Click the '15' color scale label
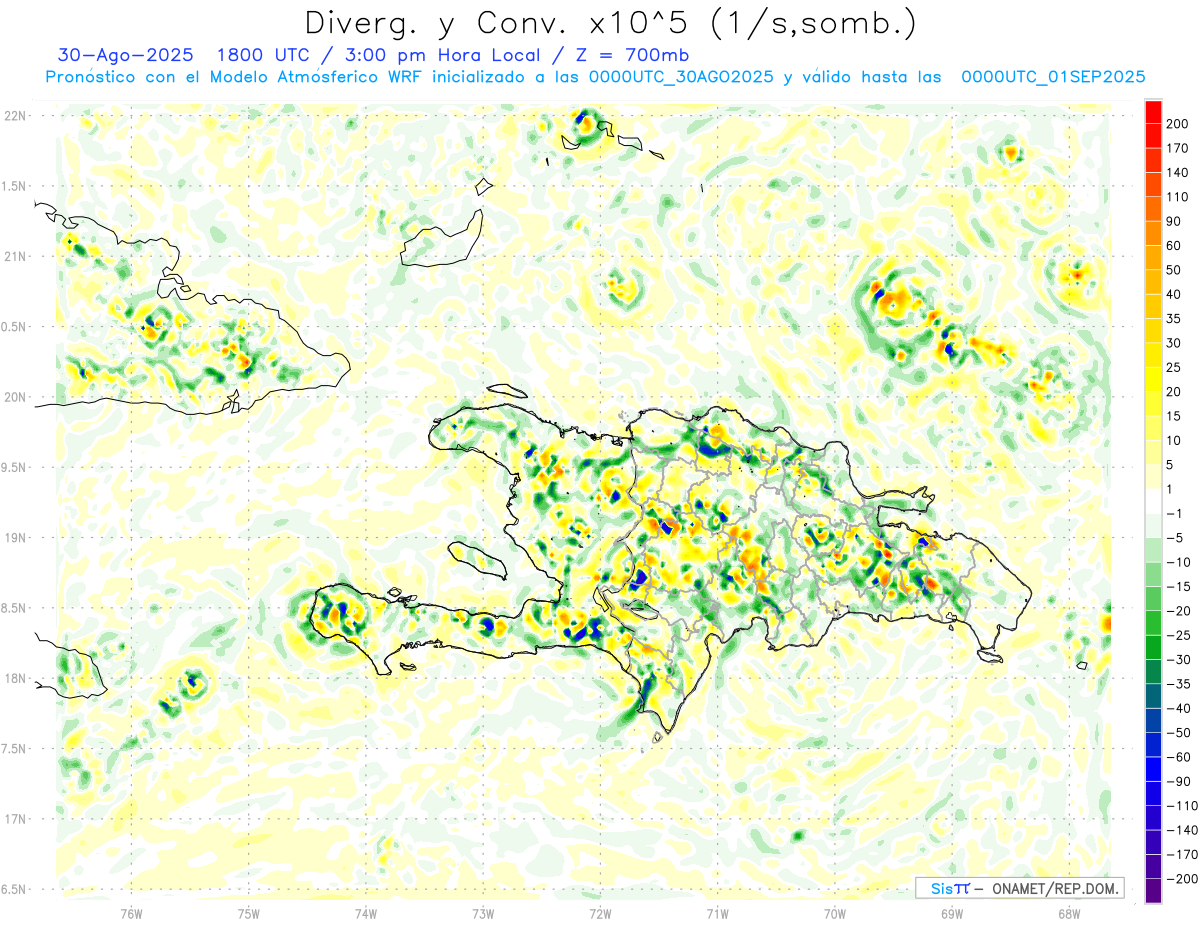Viewport: 1200px width, 927px height. click(x=1174, y=416)
